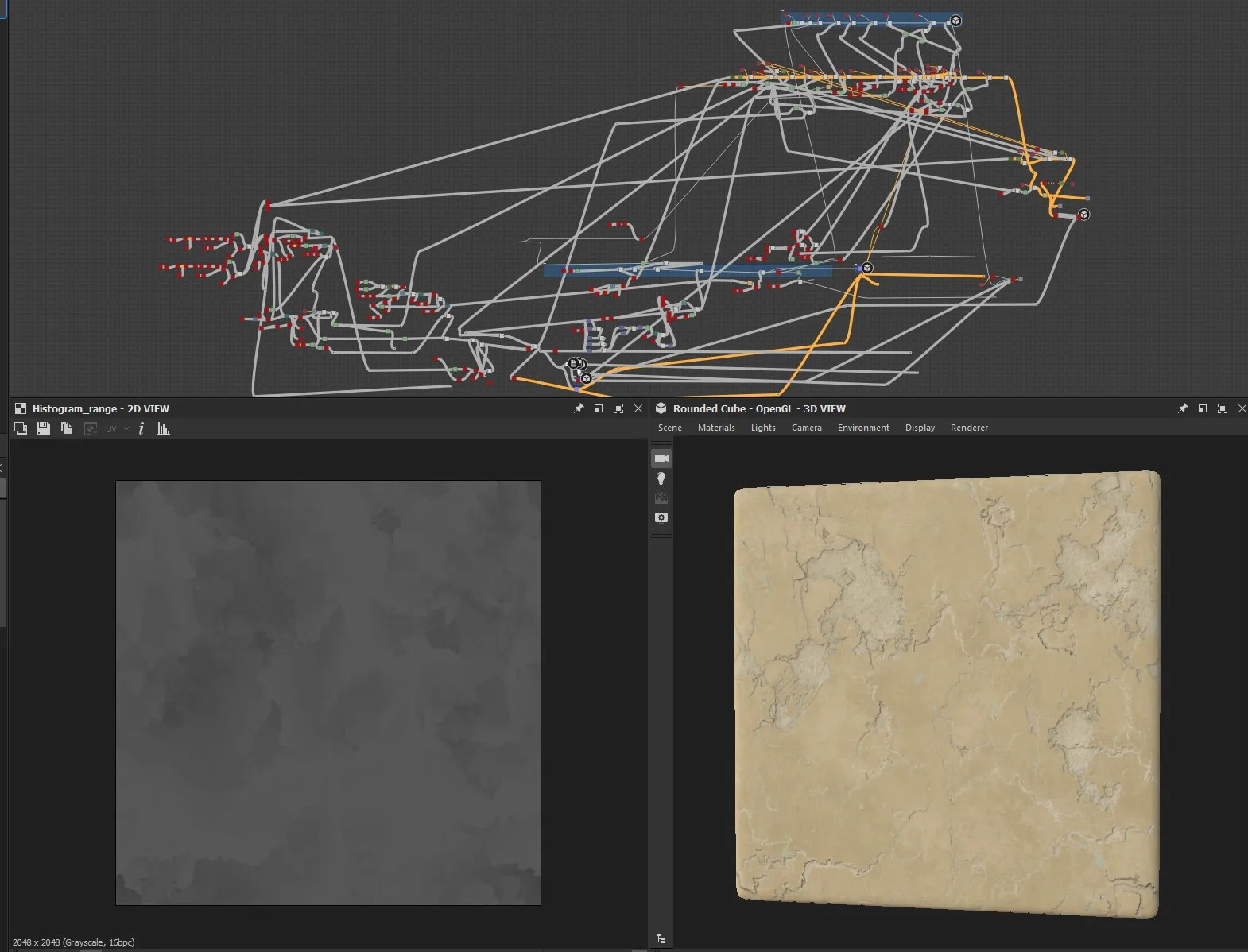Click the hierarchy icon at bottom of 3D view
This screenshot has height=952, width=1248.
[x=661, y=939]
